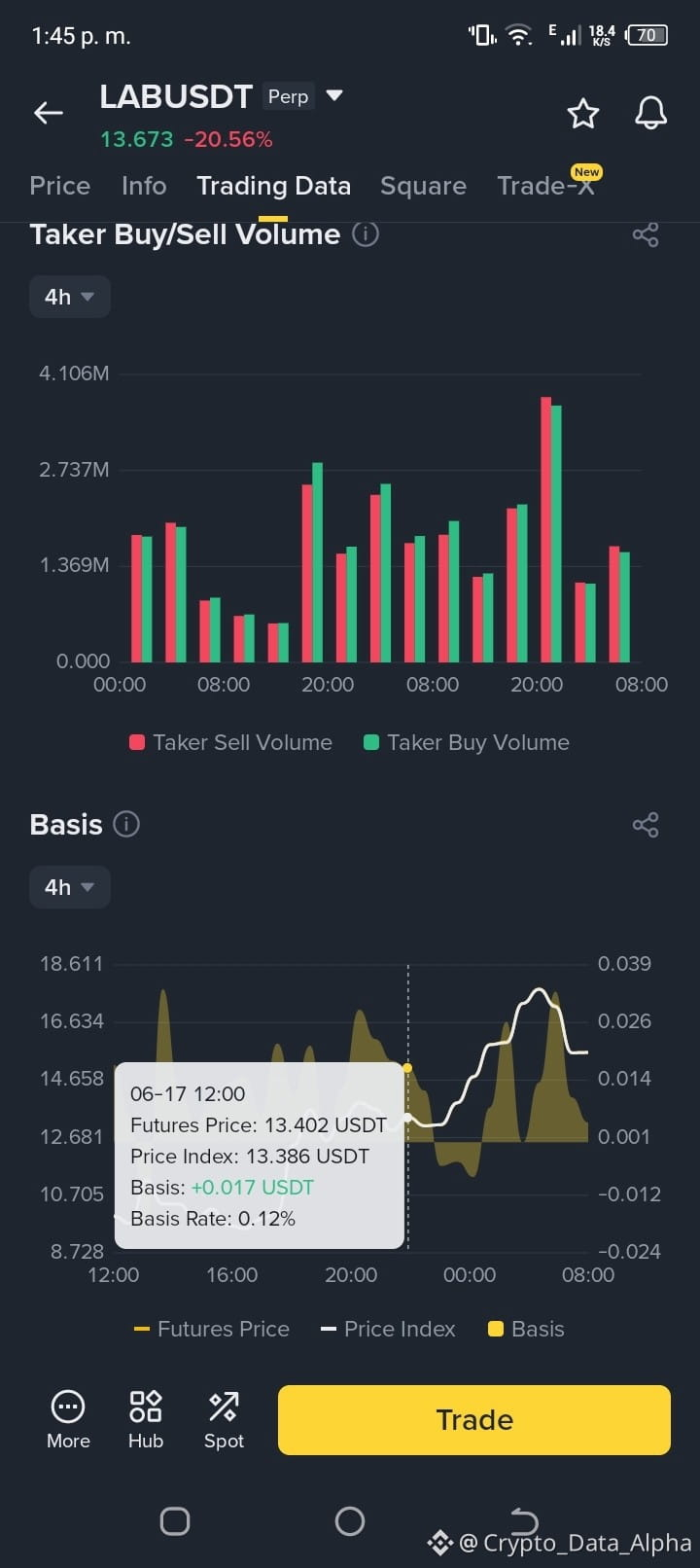
Task: Add LABUSDT to favorites with the star
Action: point(583,114)
